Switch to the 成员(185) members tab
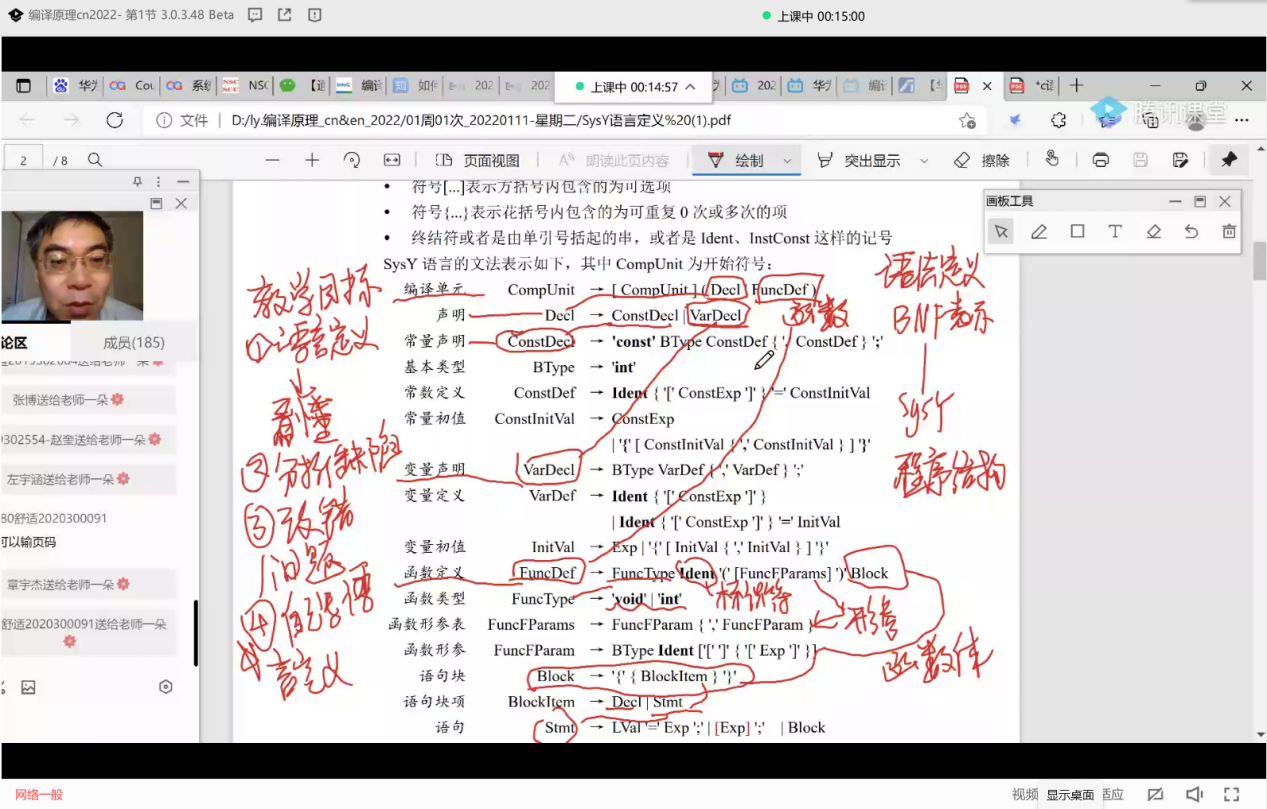Viewport: 1267px width, 809px height. [x=134, y=343]
